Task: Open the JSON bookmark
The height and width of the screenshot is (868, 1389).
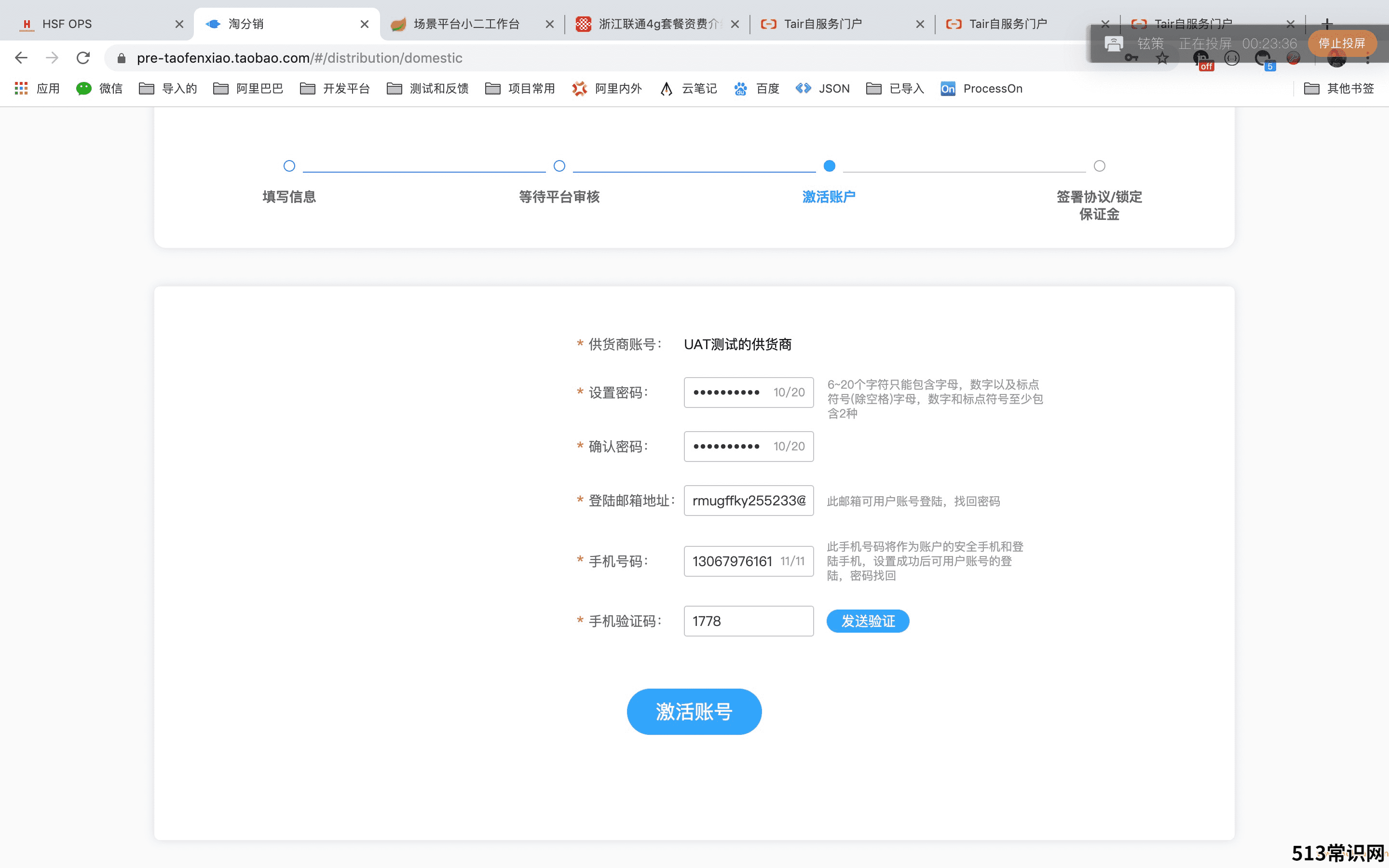Action: coord(822,88)
